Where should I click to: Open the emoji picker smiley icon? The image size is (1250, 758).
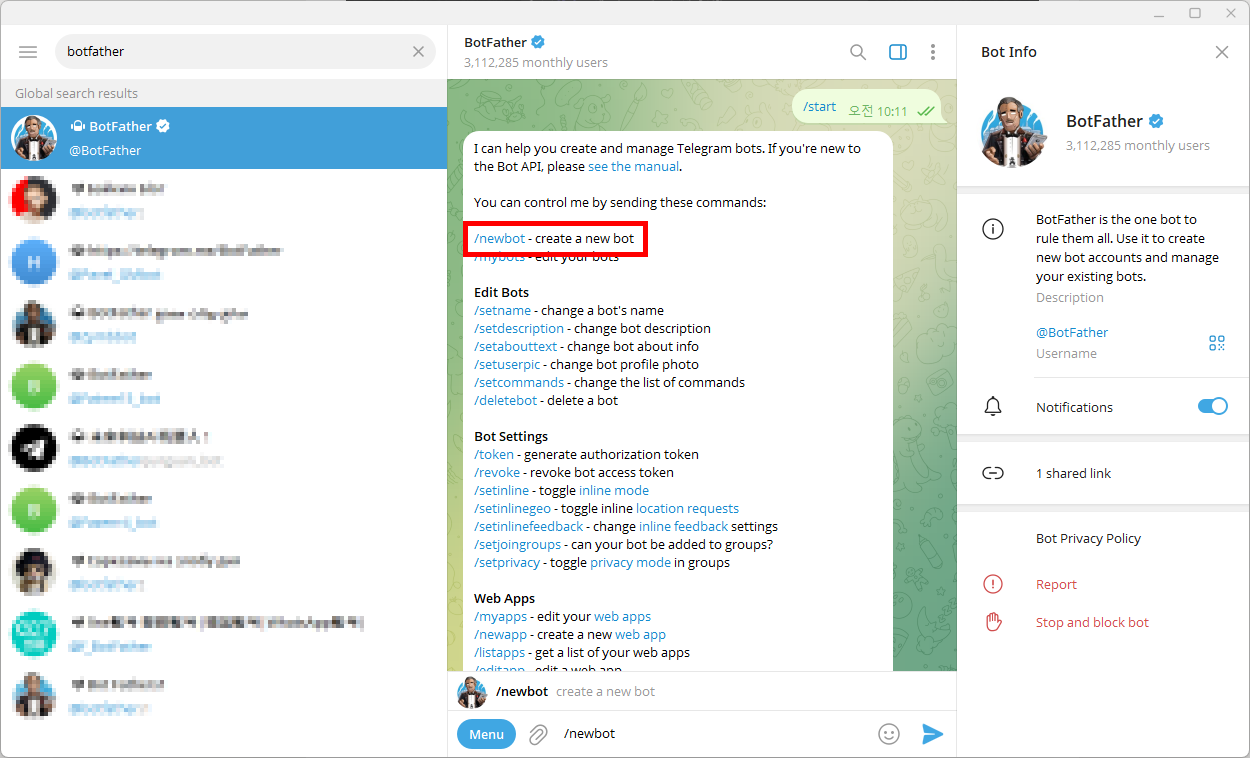pyautogui.click(x=889, y=734)
